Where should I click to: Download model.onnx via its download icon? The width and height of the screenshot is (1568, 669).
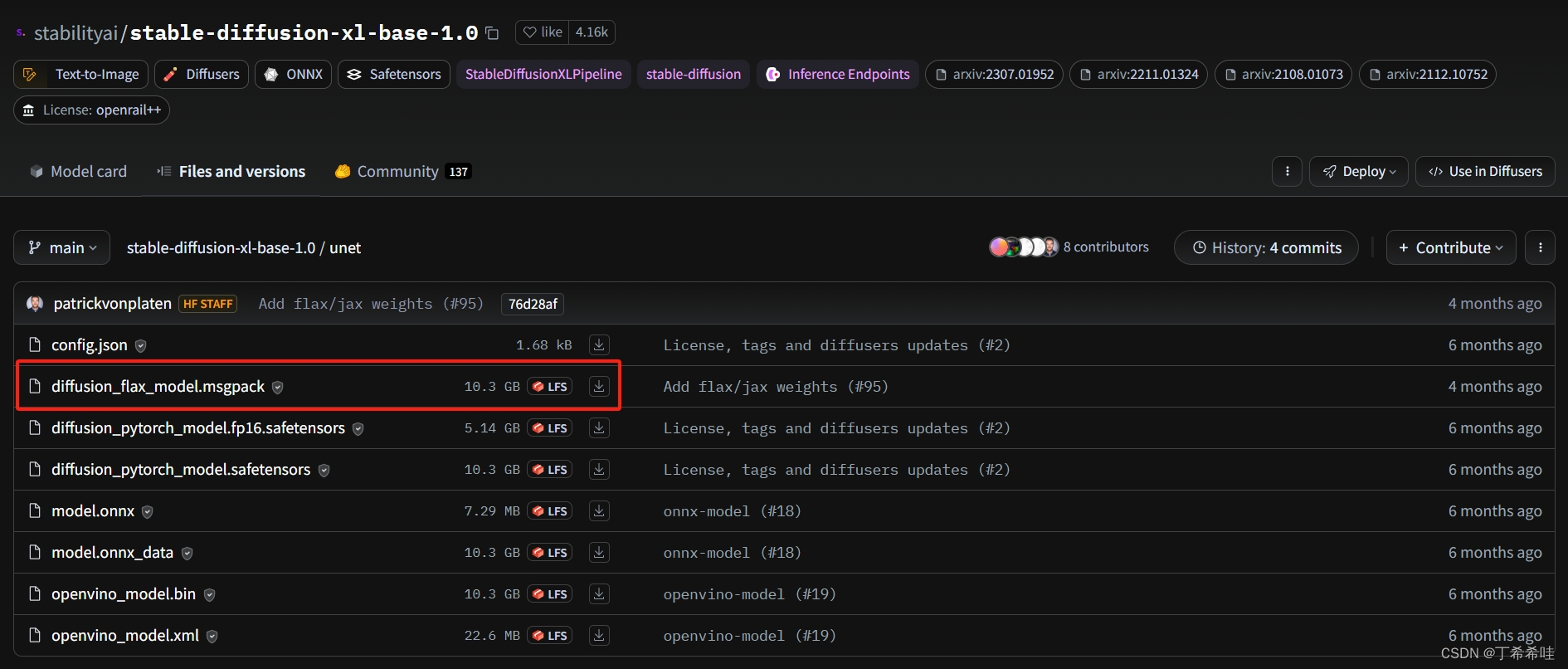coord(599,510)
